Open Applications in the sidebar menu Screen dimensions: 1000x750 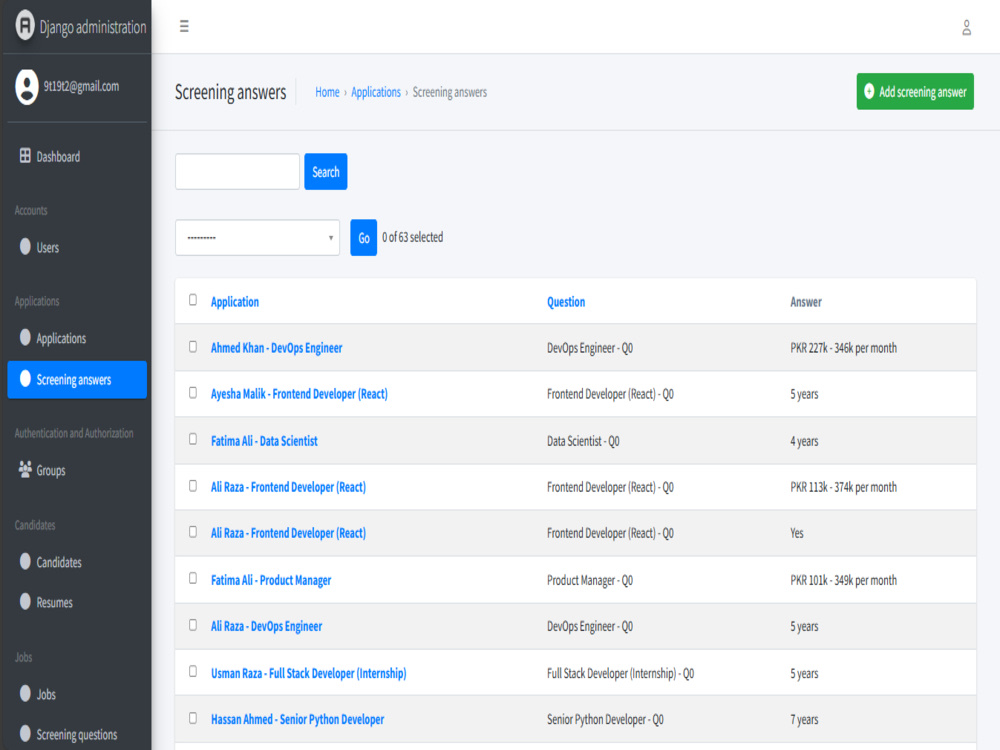click(x=77, y=338)
